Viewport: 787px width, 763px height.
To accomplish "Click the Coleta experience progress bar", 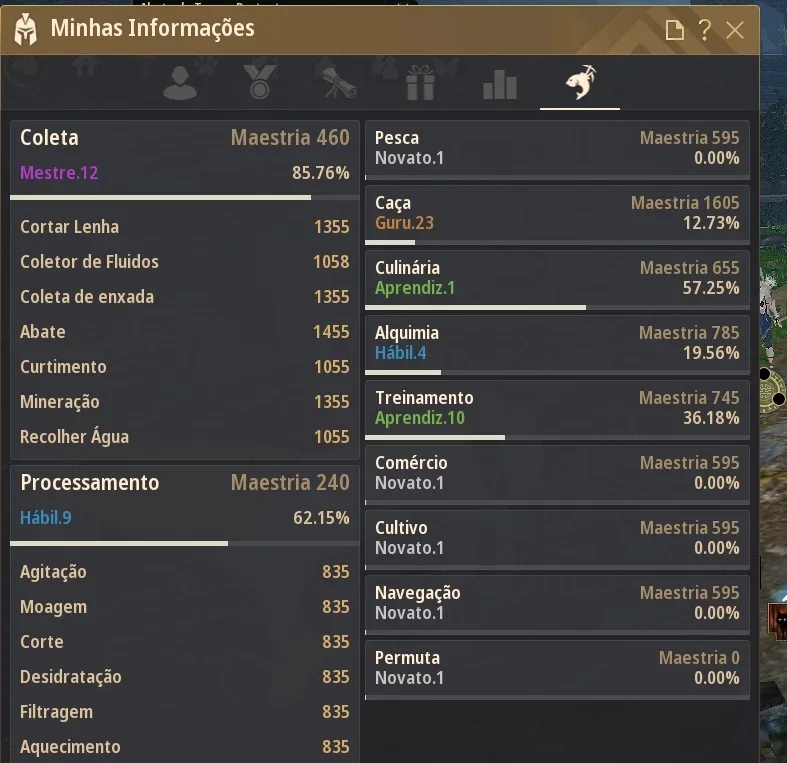I will (185, 198).
